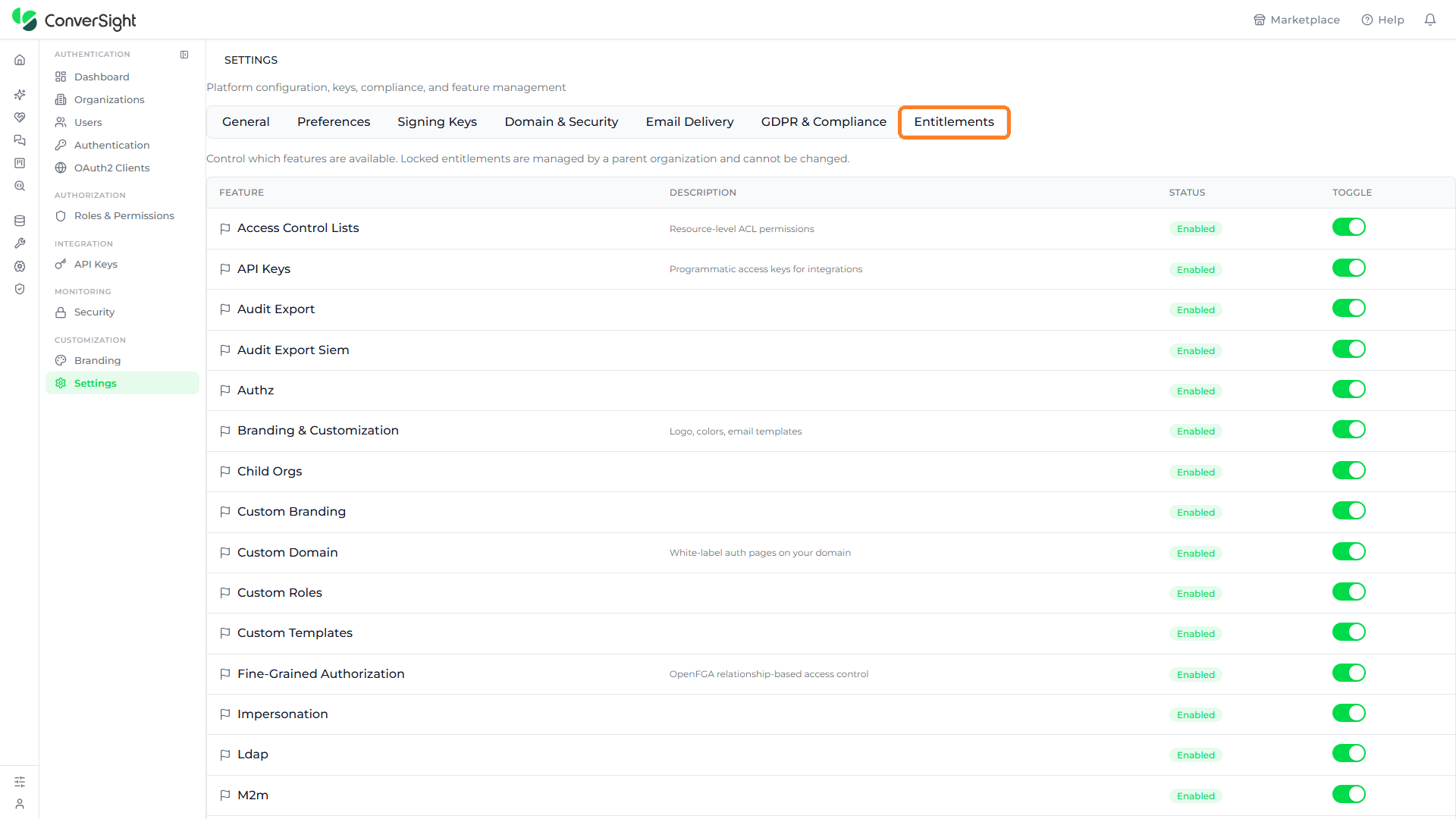Open Help in the top bar

point(1383,20)
